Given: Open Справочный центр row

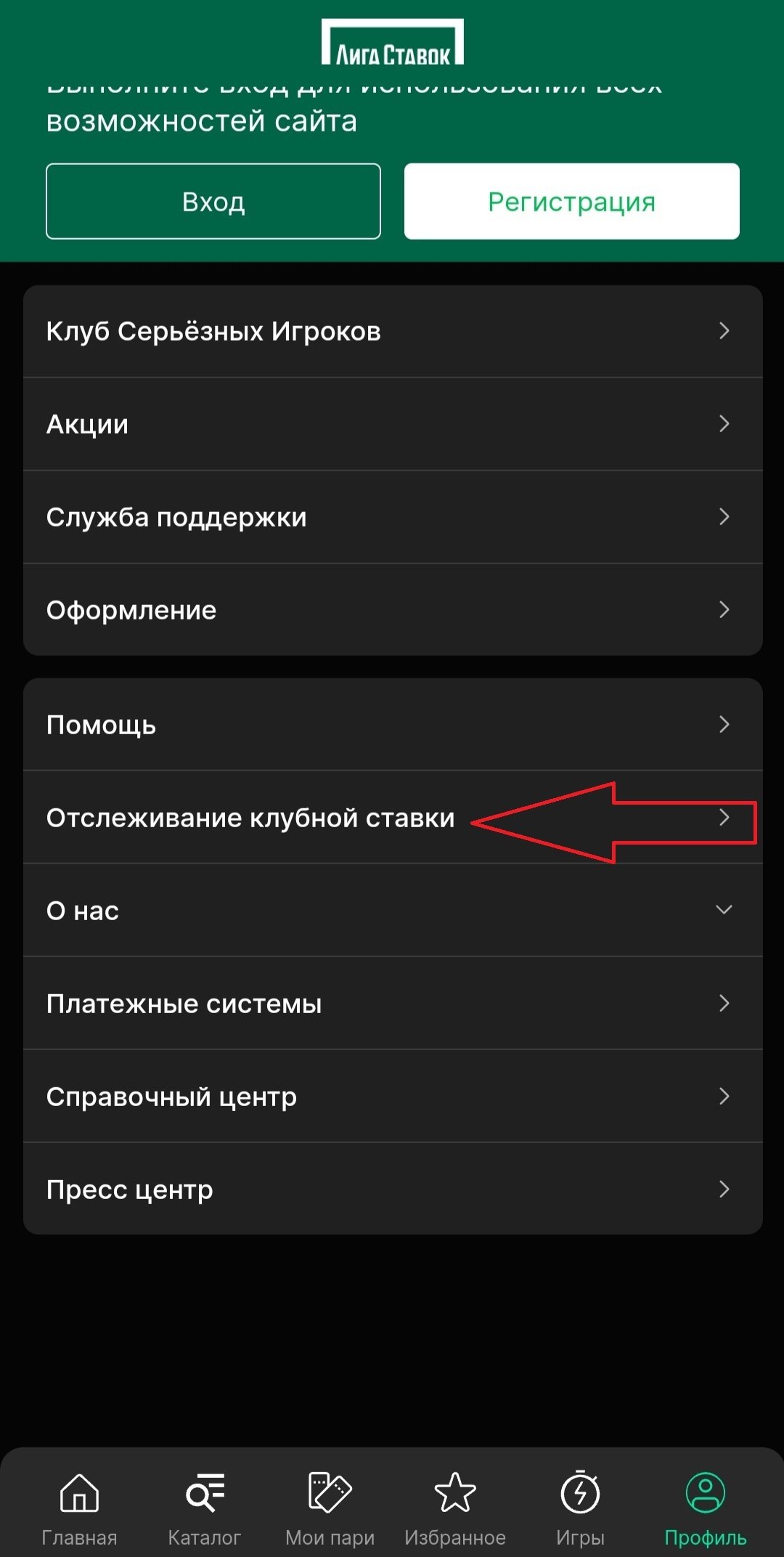Looking at the screenshot, I should (393, 1097).
